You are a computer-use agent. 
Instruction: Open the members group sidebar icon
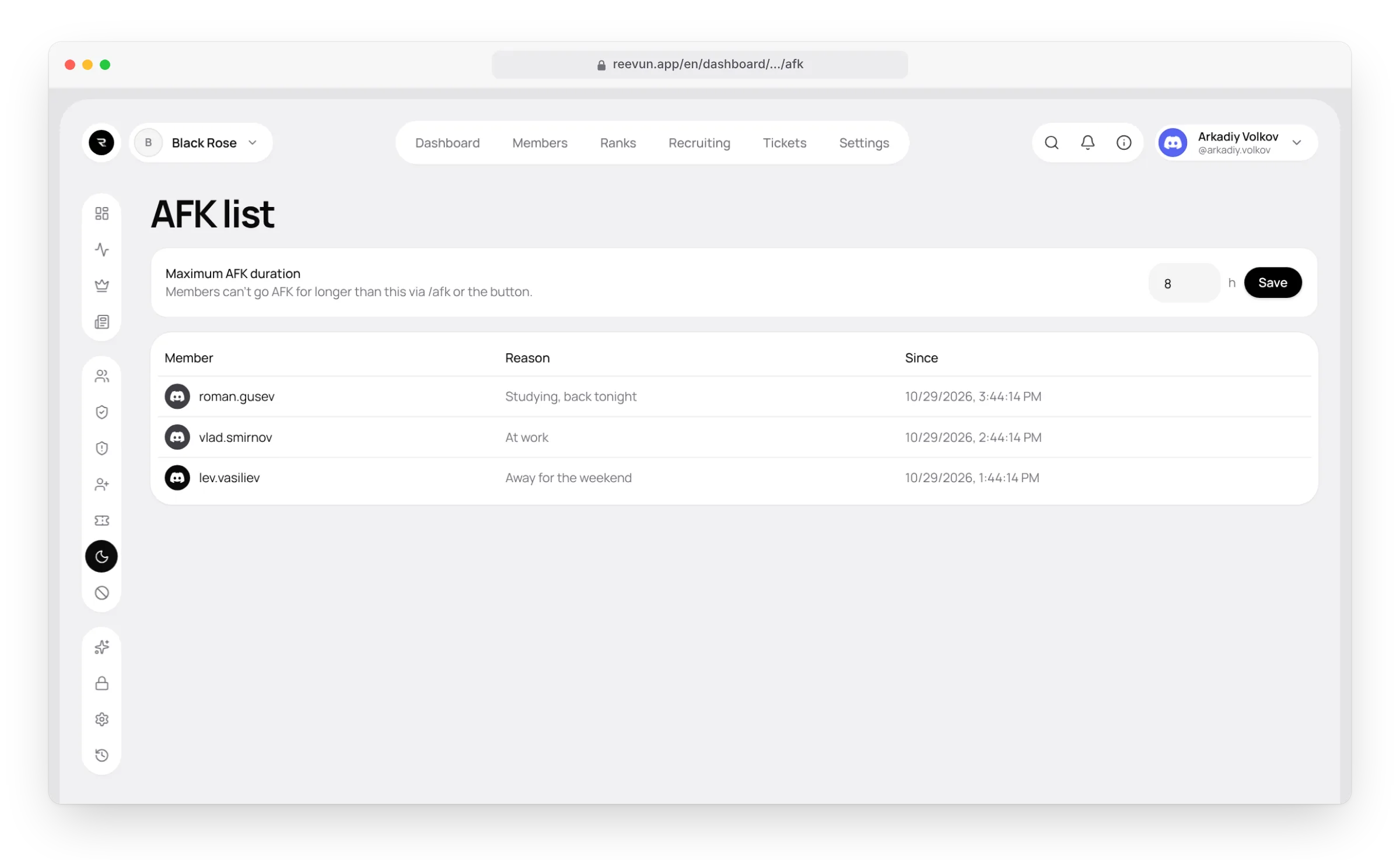click(x=101, y=376)
